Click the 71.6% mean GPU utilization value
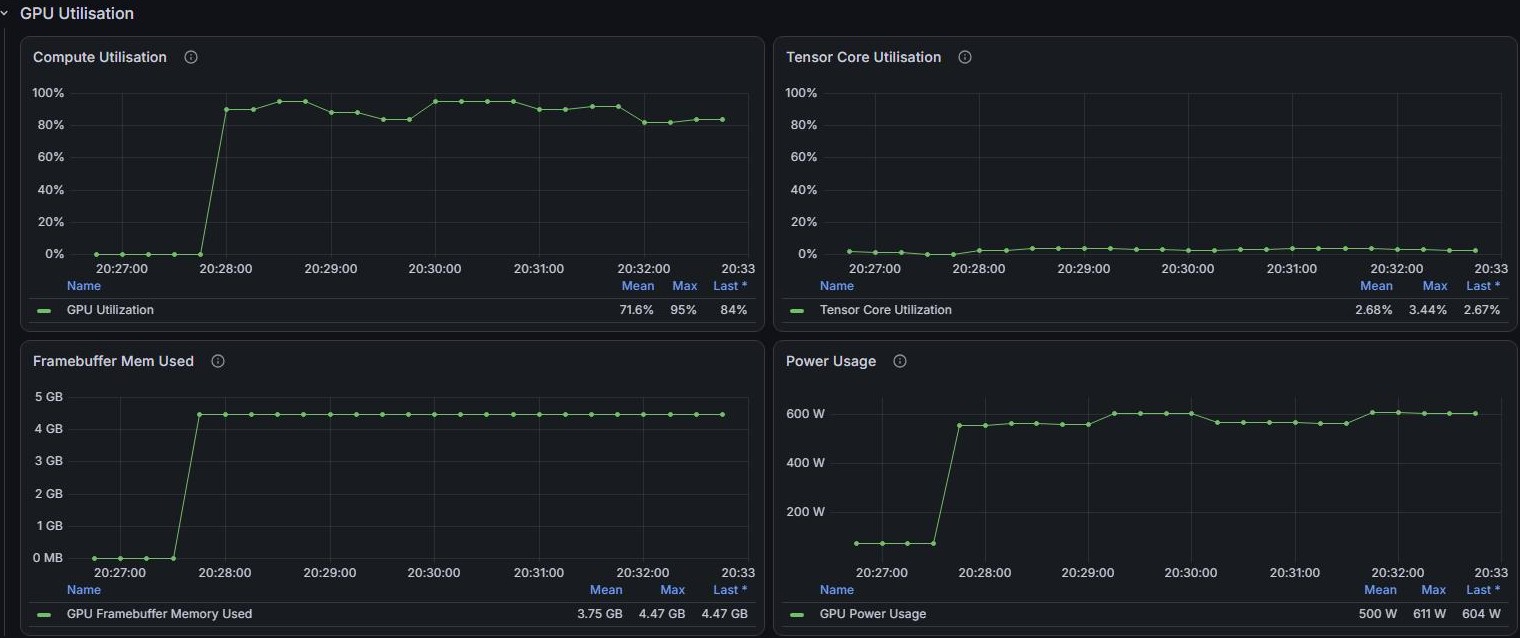The image size is (1520, 638). tap(637, 310)
